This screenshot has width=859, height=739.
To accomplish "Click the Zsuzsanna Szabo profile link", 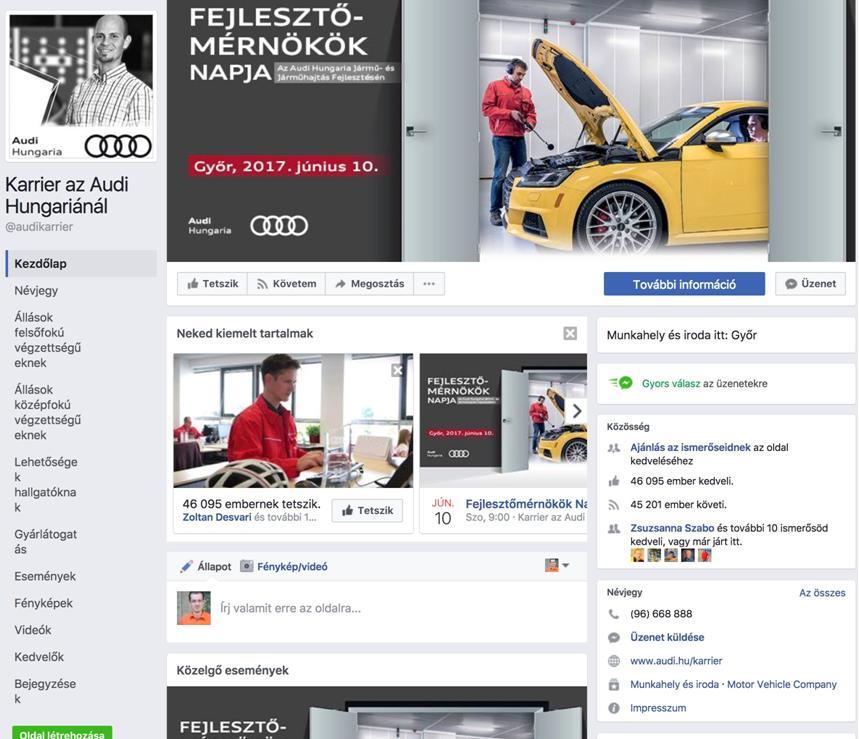I will 672,528.
